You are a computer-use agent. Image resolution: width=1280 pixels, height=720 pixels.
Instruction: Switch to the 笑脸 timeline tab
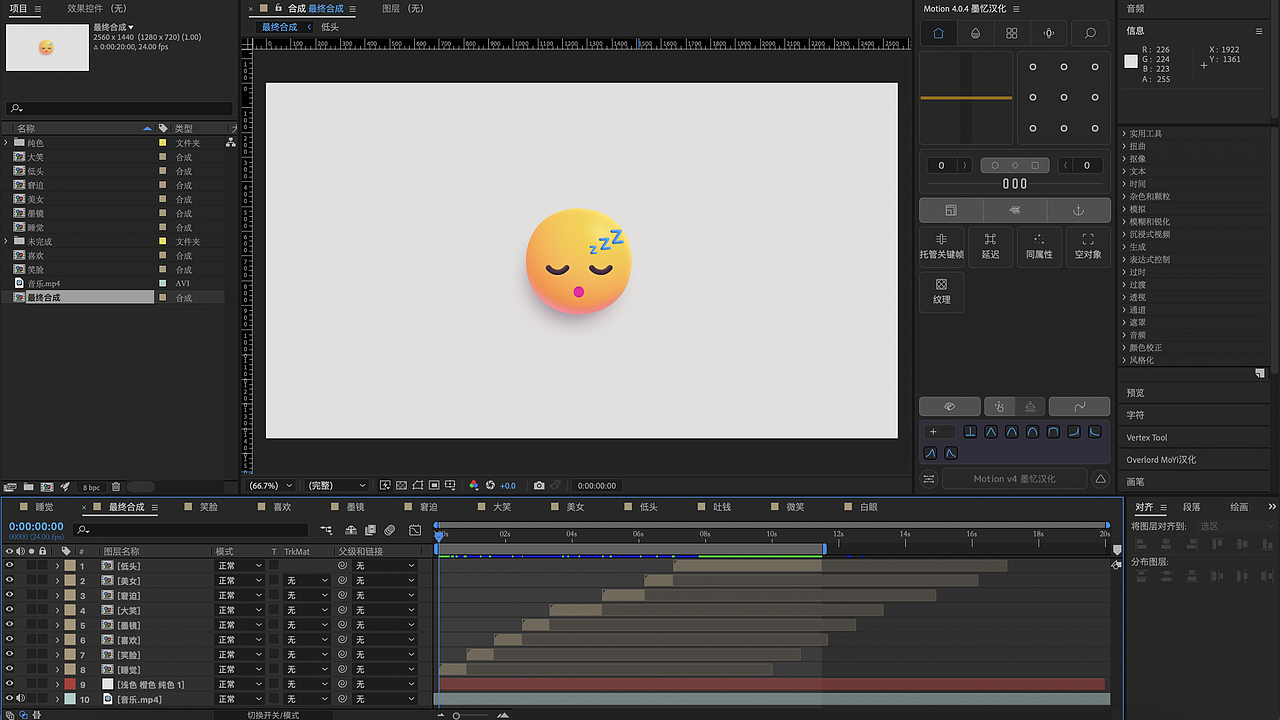pyautogui.click(x=209, y=507)
